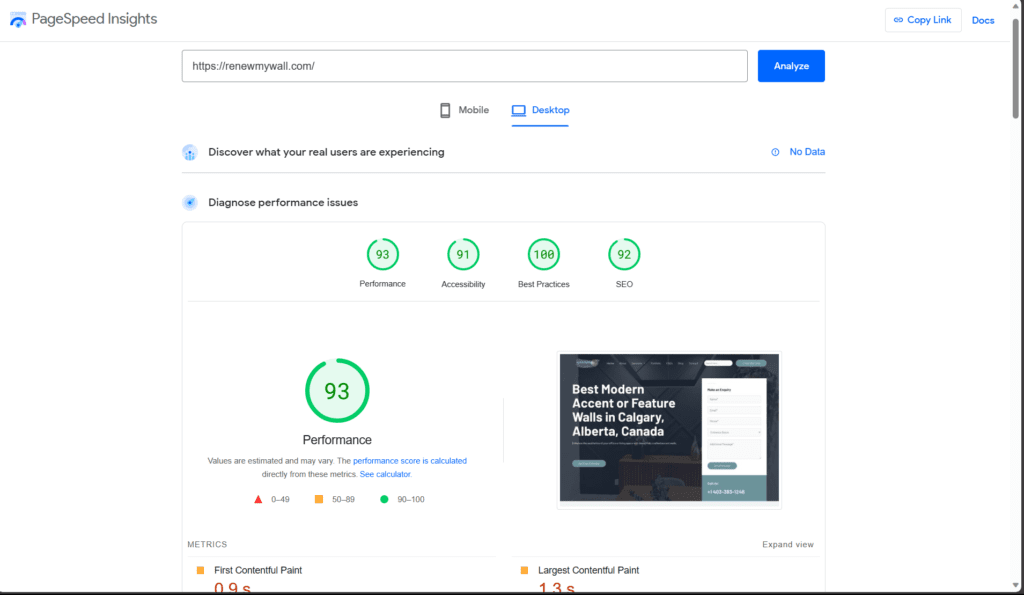Click orange square beside First Contentful Paint
The image size is (1024, 595).
[200, 570]
